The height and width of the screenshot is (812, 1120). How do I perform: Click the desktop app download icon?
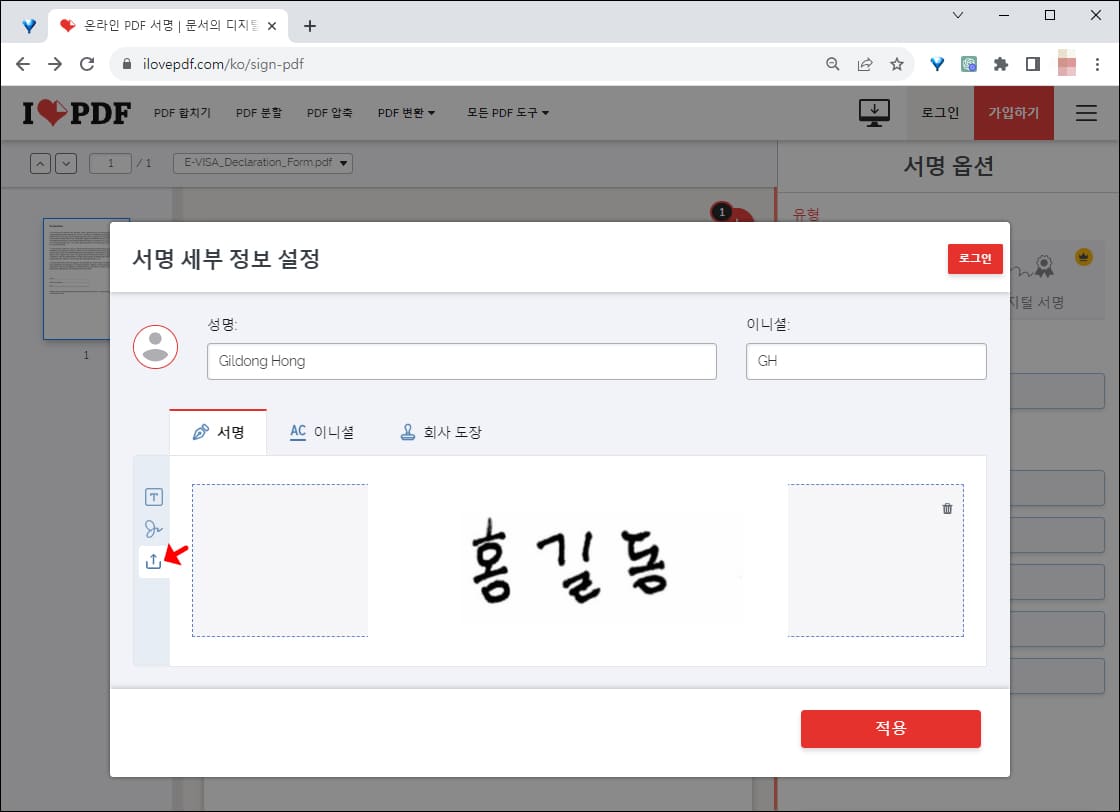tap(874, 112)
